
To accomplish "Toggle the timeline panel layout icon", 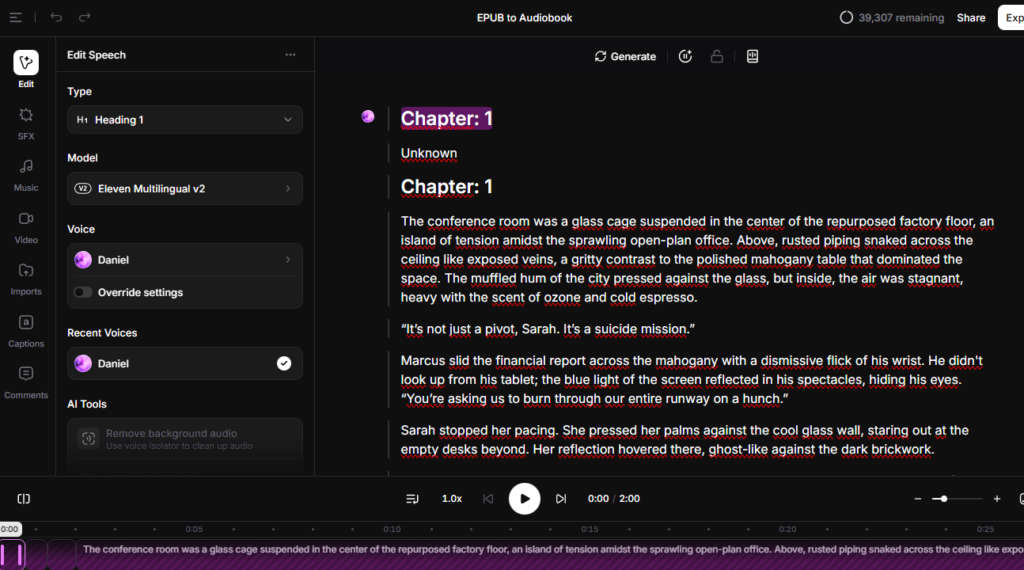I will point(24,499).
